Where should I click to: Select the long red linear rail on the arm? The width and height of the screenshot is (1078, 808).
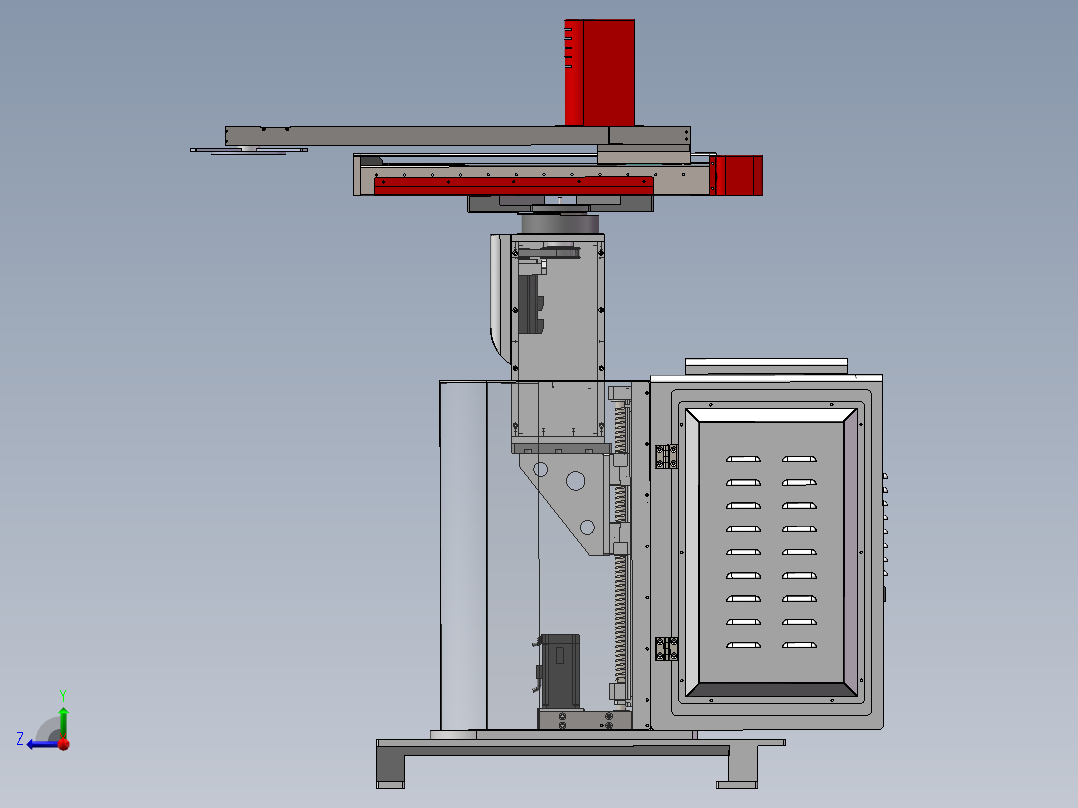pos(514,186)
